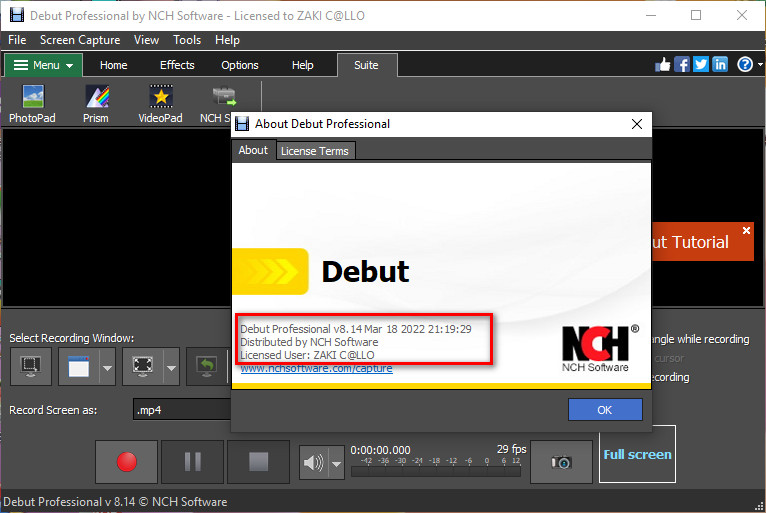Open the Help menu in the menu bar
This screenshot has height=513, width=766.
coord(227,40)
